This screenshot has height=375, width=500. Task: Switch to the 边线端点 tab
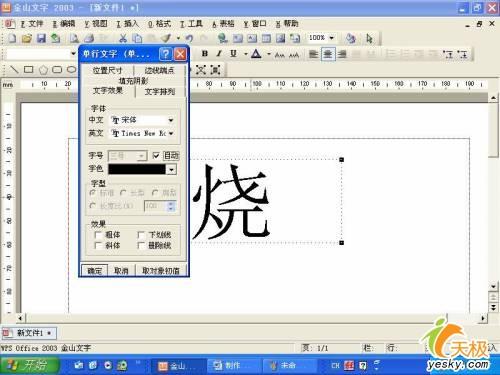pyautogui.click(x=159, y=70)
